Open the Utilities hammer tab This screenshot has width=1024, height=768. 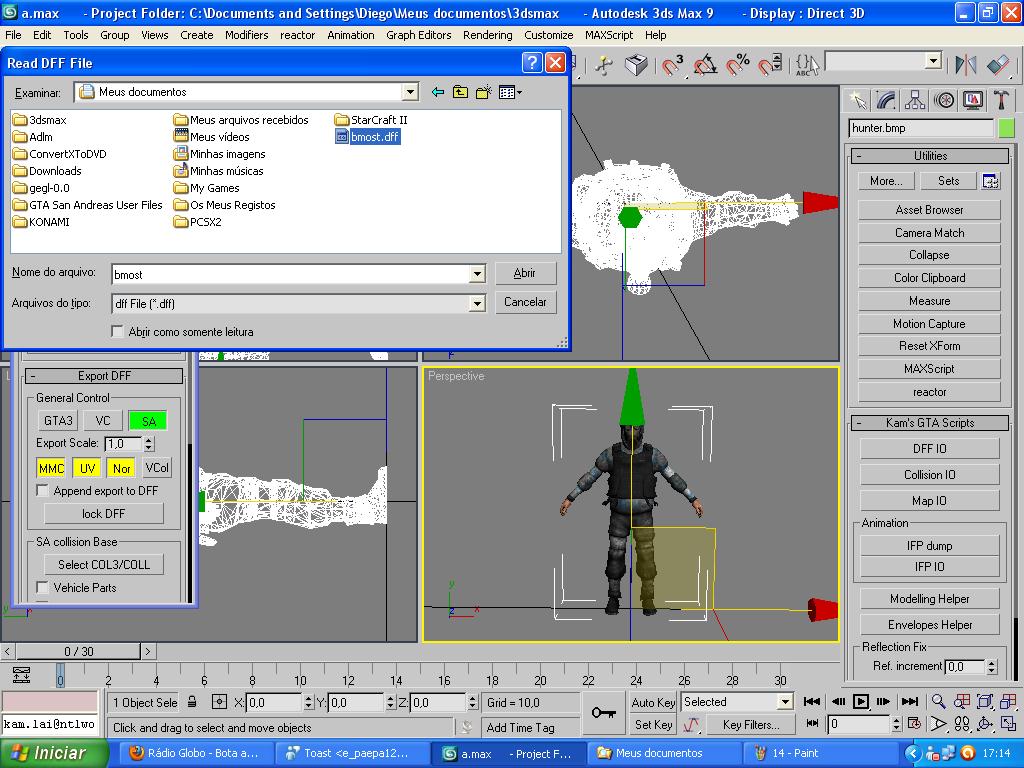click(1001, 100)
